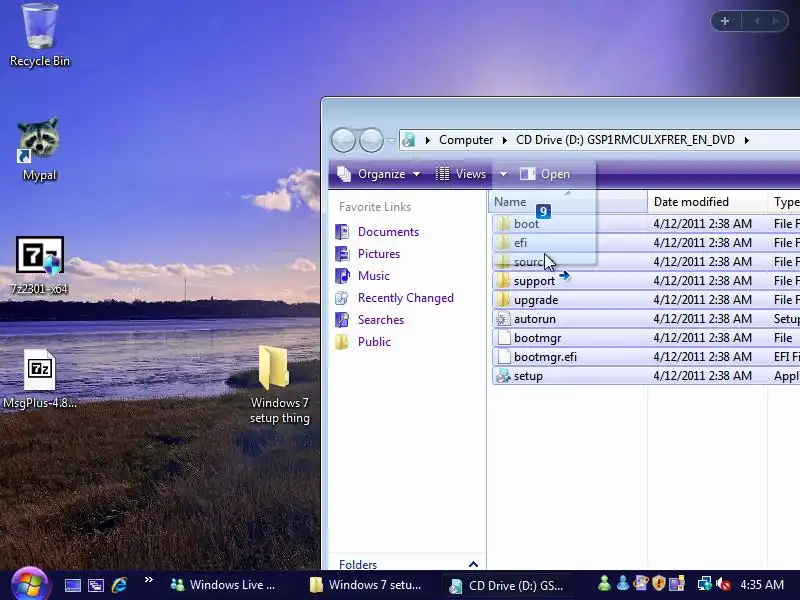Click Switch between windows quick launch icon
The height and width of the screenshot is (600, 800).
coord(96,585)
